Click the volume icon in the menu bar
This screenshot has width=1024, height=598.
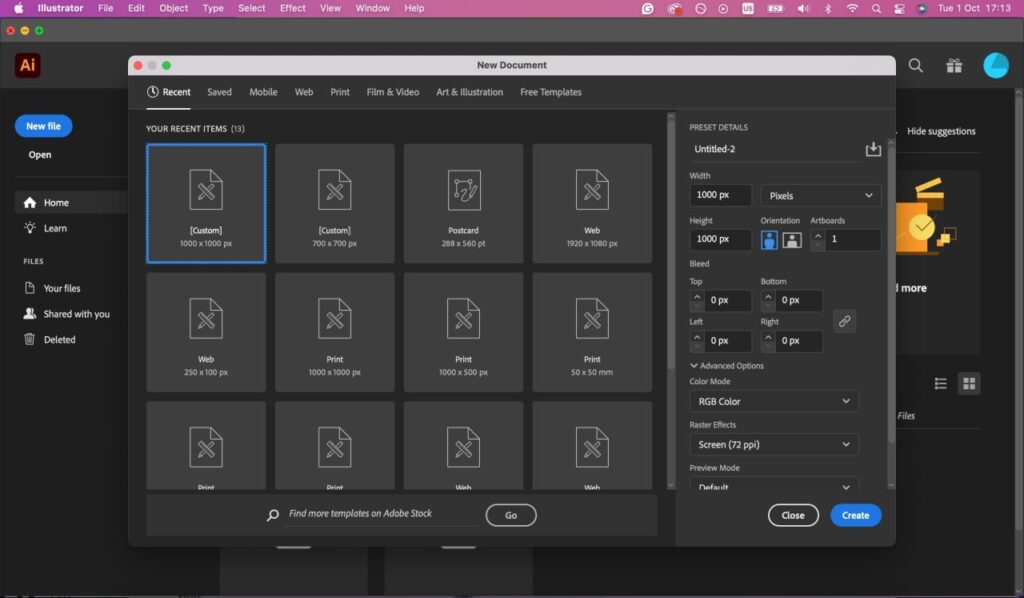point(803,8)
